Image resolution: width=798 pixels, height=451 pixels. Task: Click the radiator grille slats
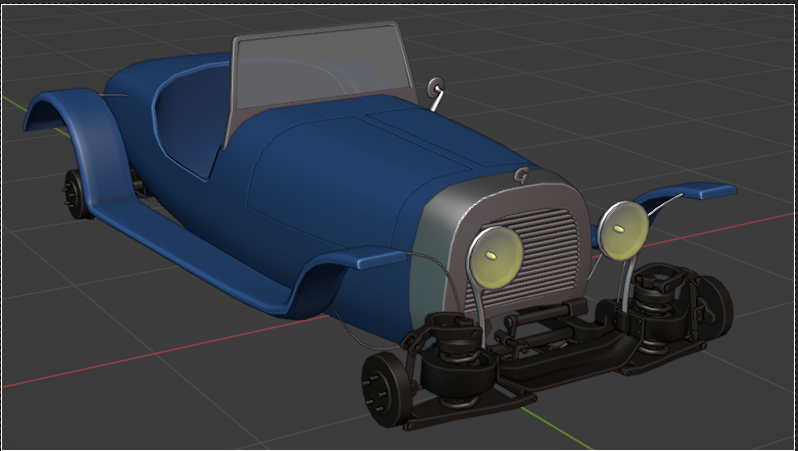[550, 248]
